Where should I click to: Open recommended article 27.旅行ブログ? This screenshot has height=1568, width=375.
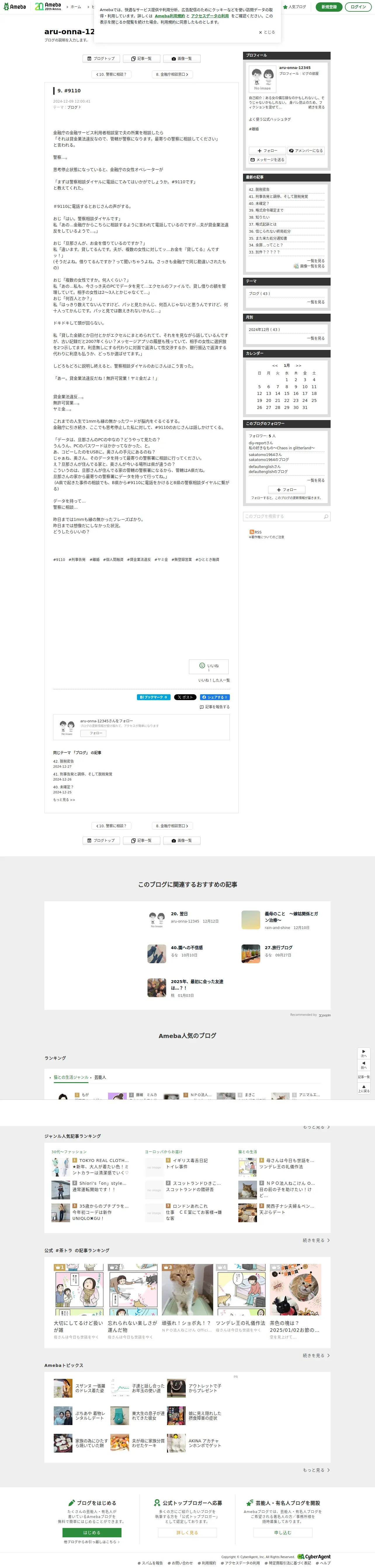coord(278,948)
